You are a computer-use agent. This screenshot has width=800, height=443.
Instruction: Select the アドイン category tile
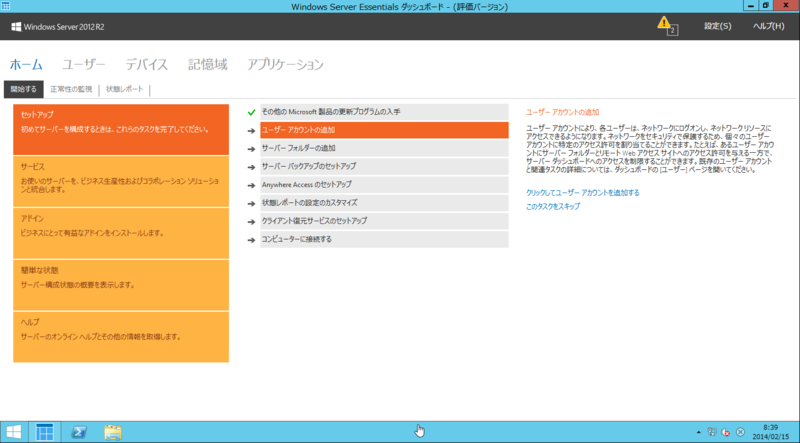[x=121, y=233]
